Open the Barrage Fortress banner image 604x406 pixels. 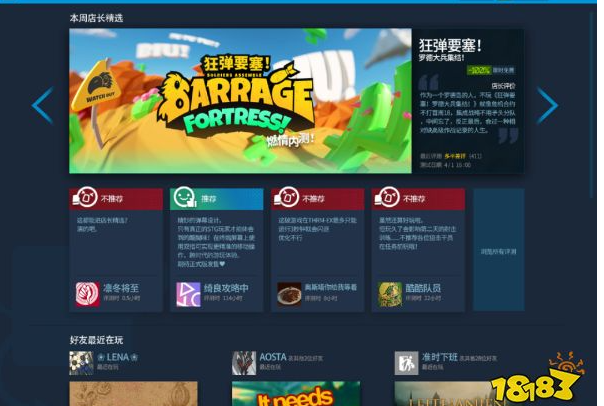[x=240, y=101]
